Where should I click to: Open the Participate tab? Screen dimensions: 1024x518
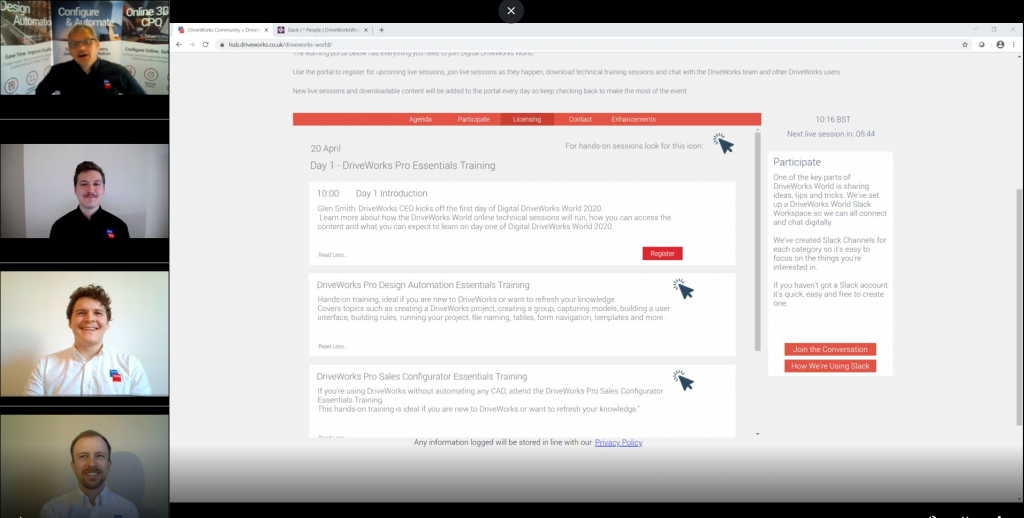473,120
